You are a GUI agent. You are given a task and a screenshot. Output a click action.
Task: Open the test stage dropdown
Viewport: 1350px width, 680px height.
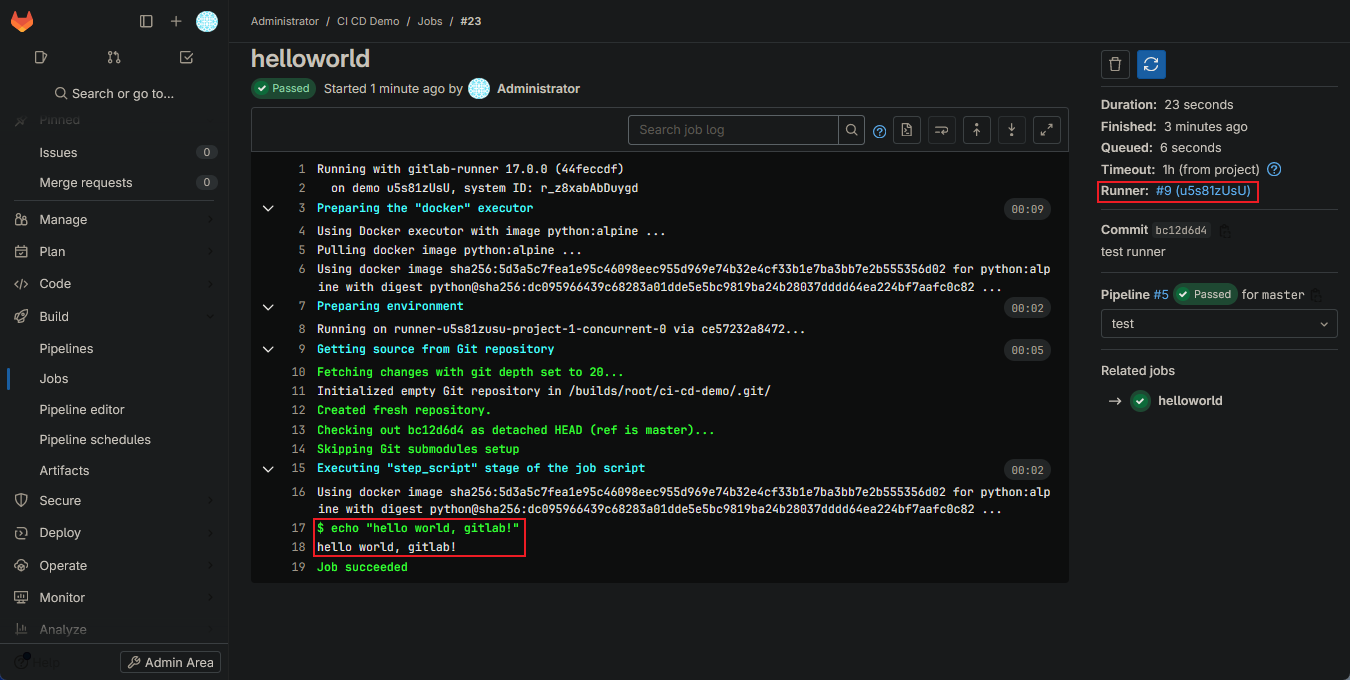pyautogui.click(x=1219, y=324)
